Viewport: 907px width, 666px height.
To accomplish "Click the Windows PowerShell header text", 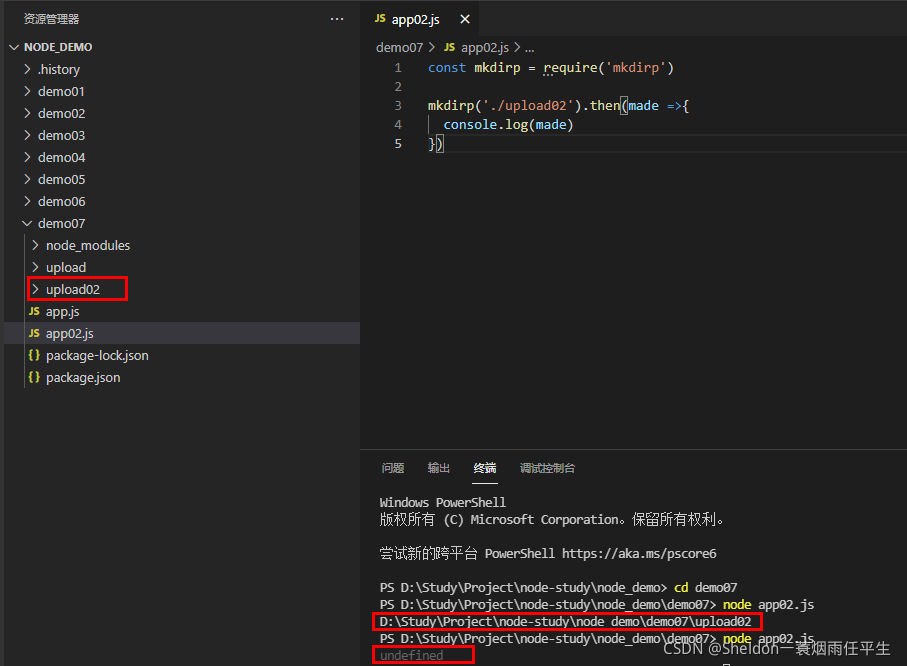I will [443, 502].
